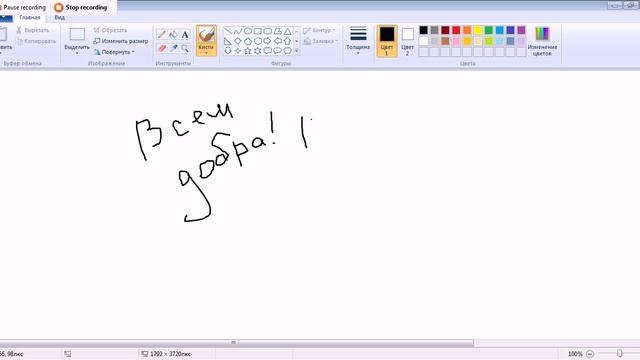Choose the Cloud callout shape
640x360 pixels.
[288, 51]
